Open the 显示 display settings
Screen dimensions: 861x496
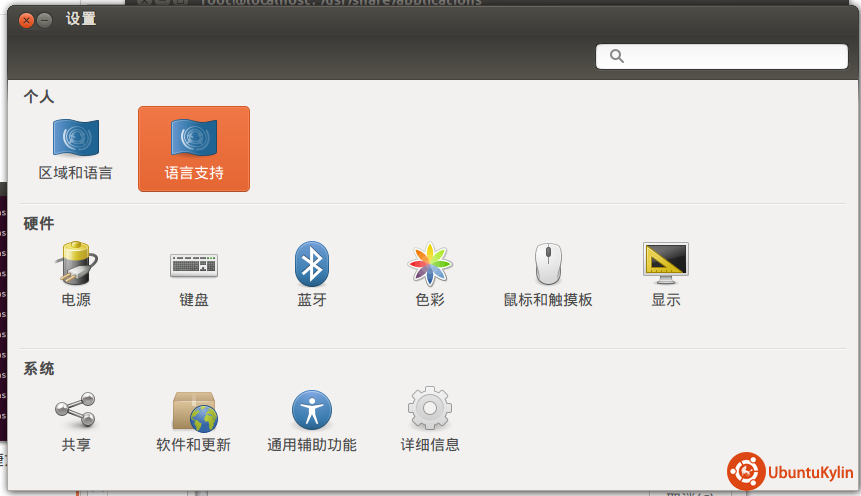pyautogui.click(x=666, y=274)
